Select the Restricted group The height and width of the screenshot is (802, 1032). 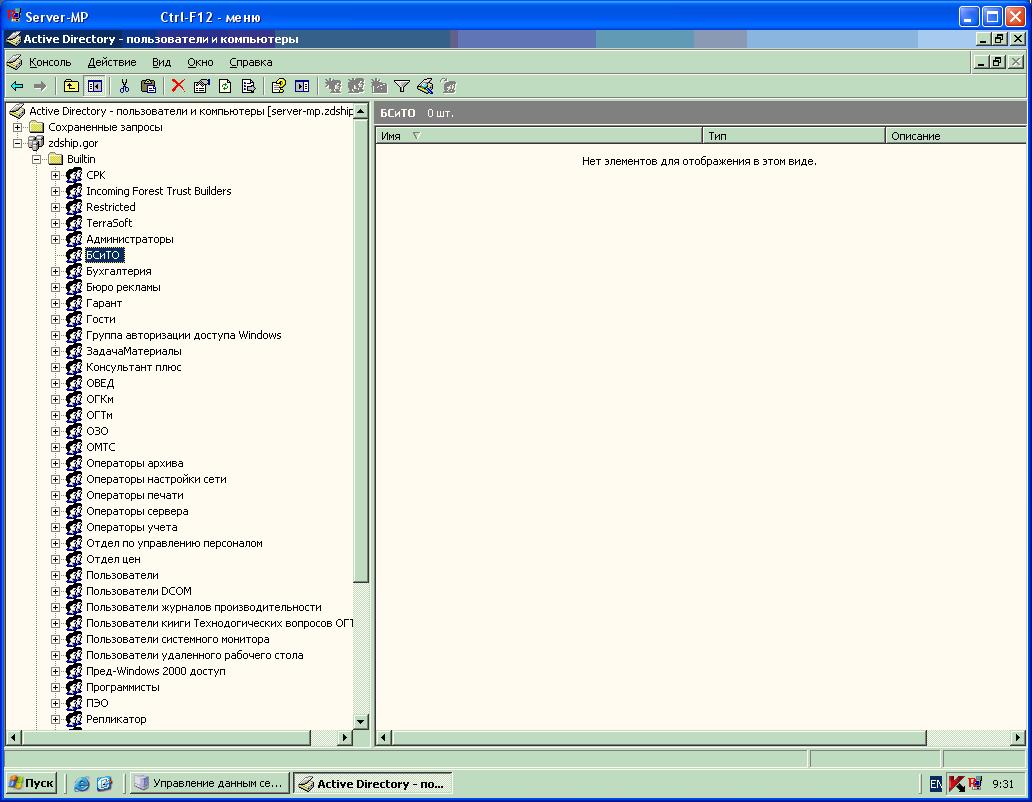click(x=111, y=207)
